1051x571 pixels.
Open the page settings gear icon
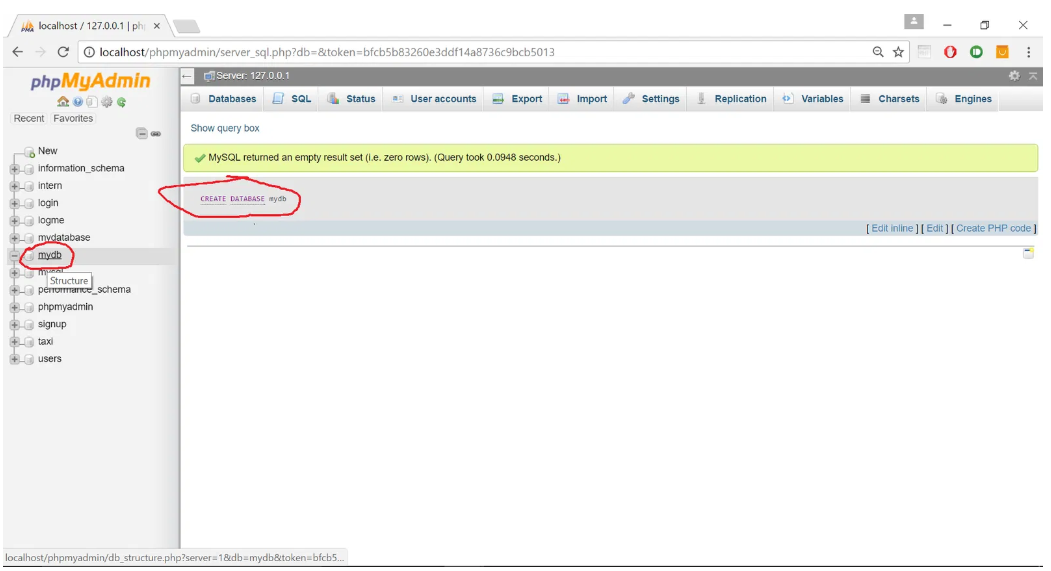[1014, 76]
